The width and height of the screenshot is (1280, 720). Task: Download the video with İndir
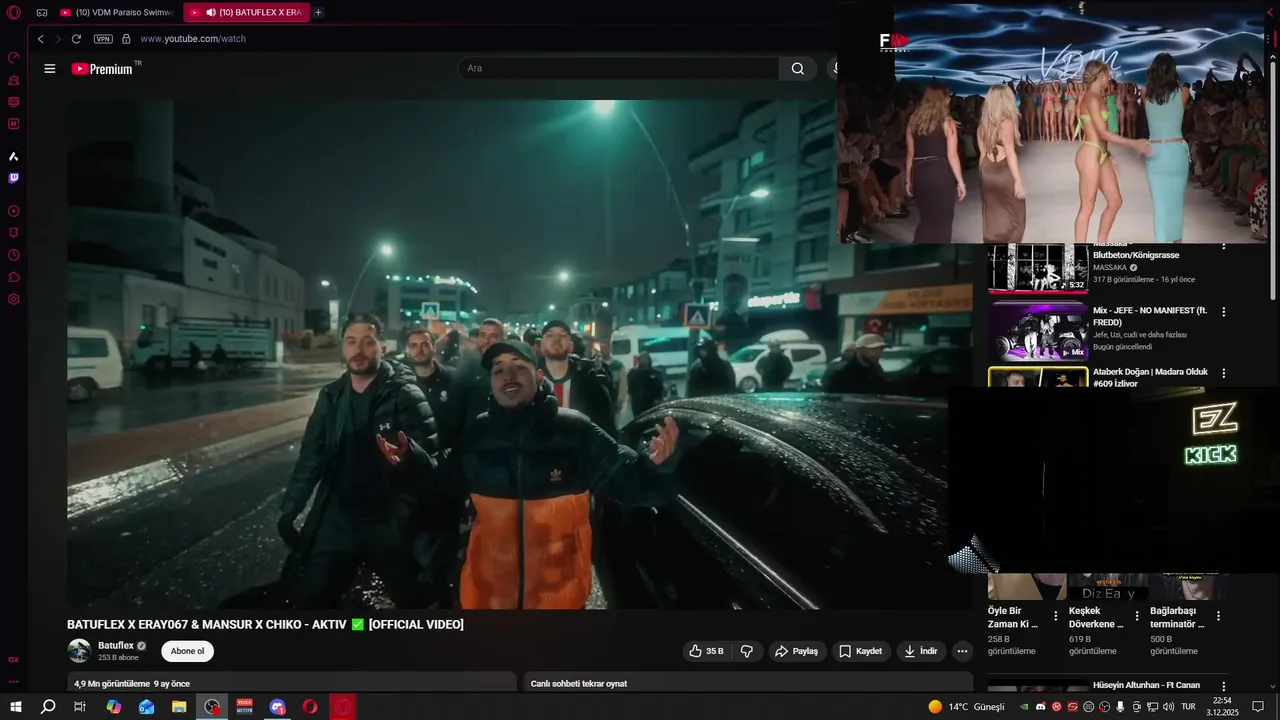pos(921,651)
